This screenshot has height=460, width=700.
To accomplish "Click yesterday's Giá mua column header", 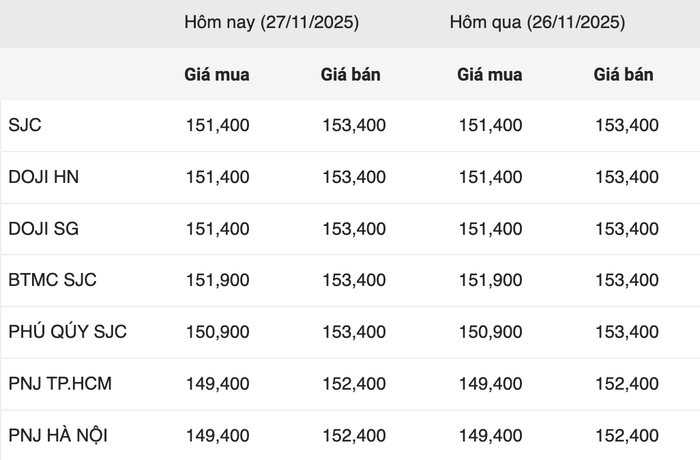I will (487, 75).
